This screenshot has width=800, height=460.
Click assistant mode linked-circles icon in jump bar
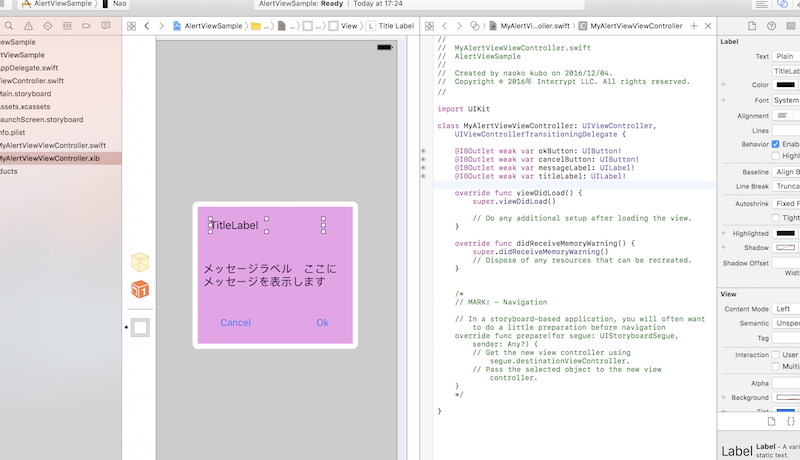475,25
